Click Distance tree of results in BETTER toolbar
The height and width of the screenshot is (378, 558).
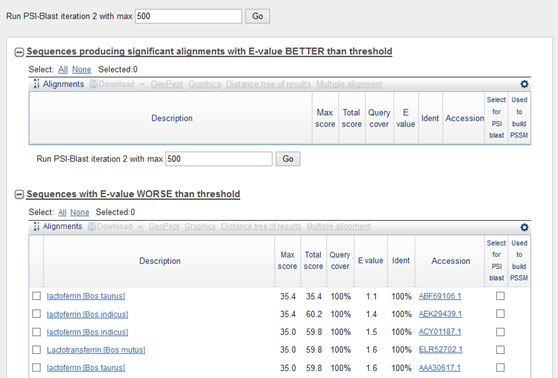(268, 84)
